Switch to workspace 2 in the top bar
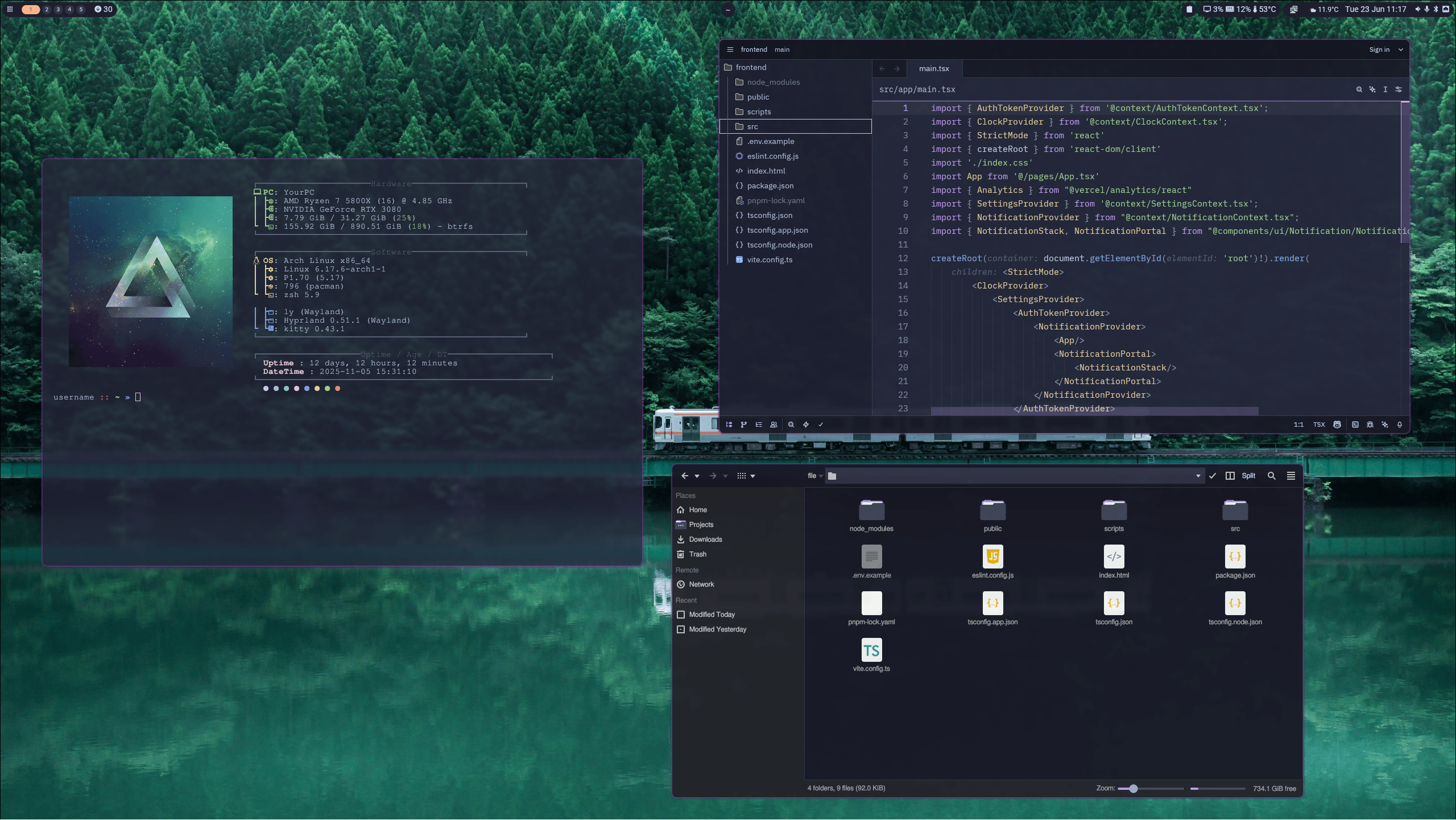This screenshot has height=820, width=1456. coord(47,9)
